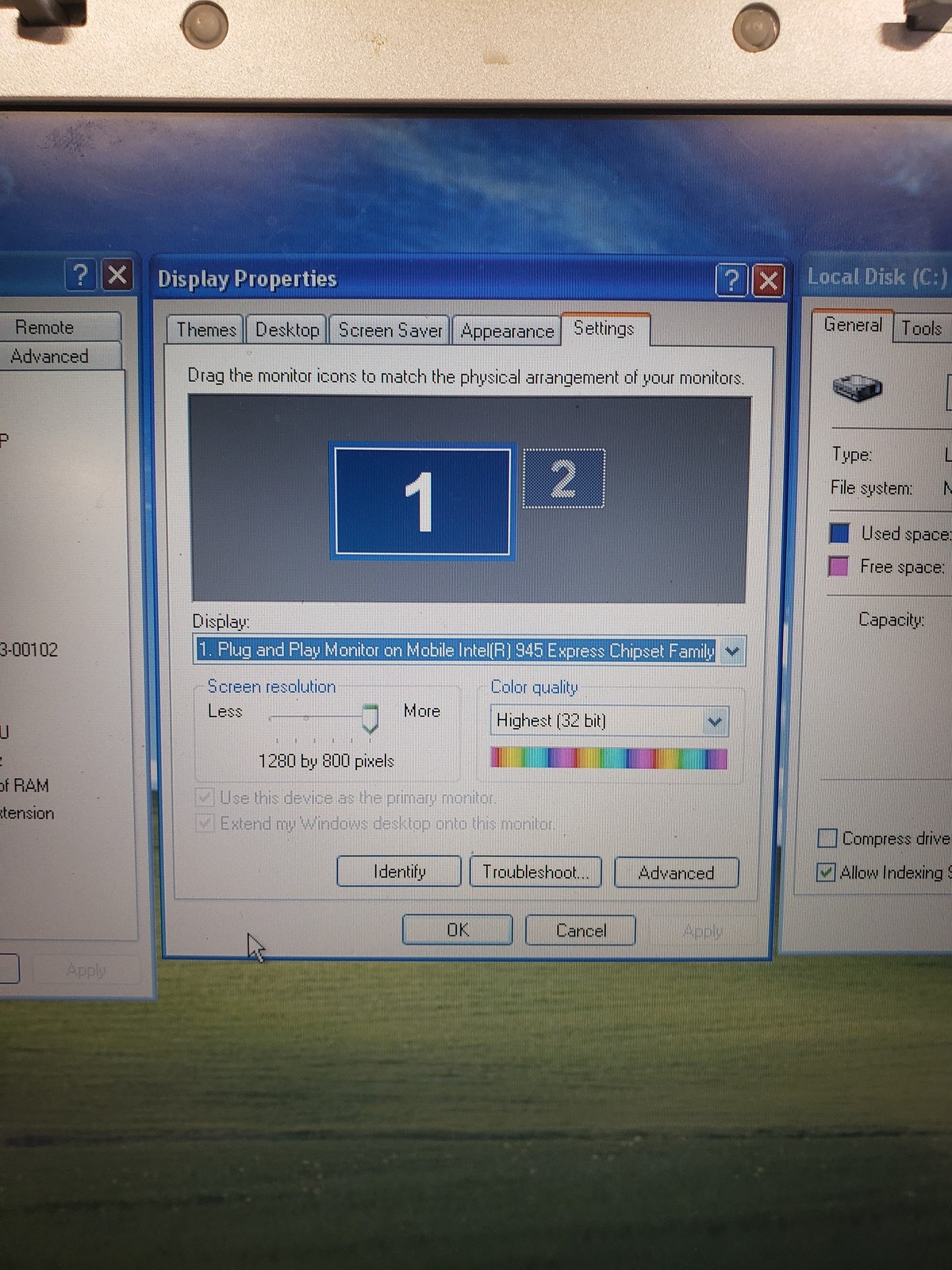952x1270 pixels.
Task: Click the Identify button
Action: pyautogui.click(x=399, y=872)
